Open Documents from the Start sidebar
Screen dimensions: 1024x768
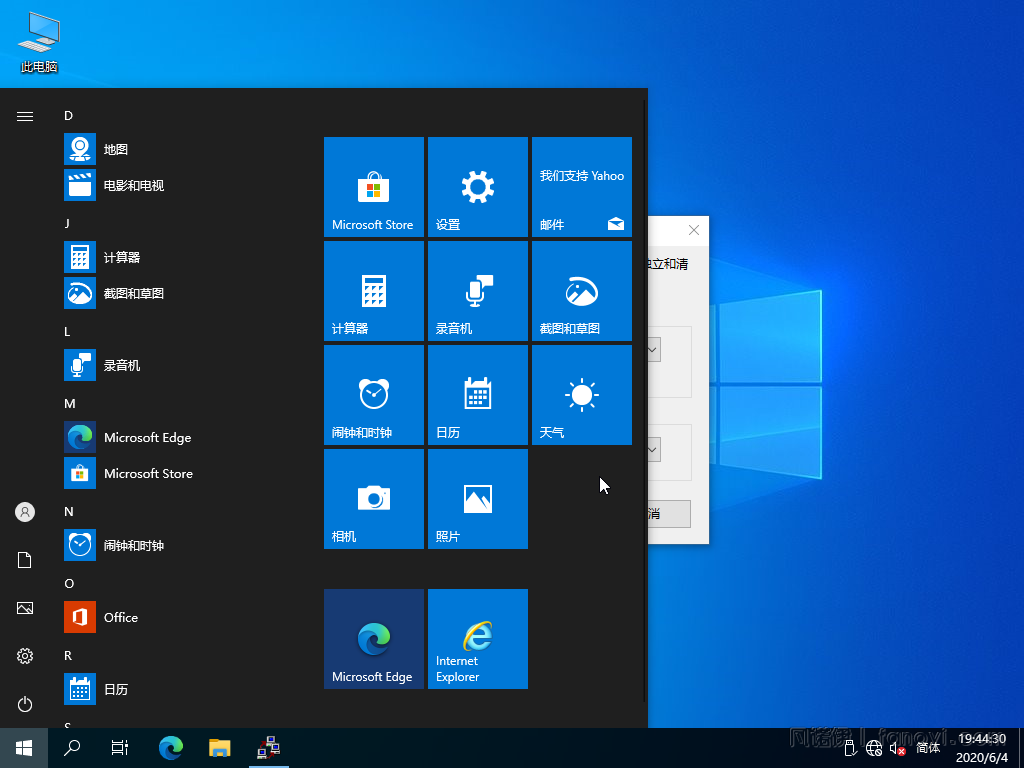tap(25, 560)
